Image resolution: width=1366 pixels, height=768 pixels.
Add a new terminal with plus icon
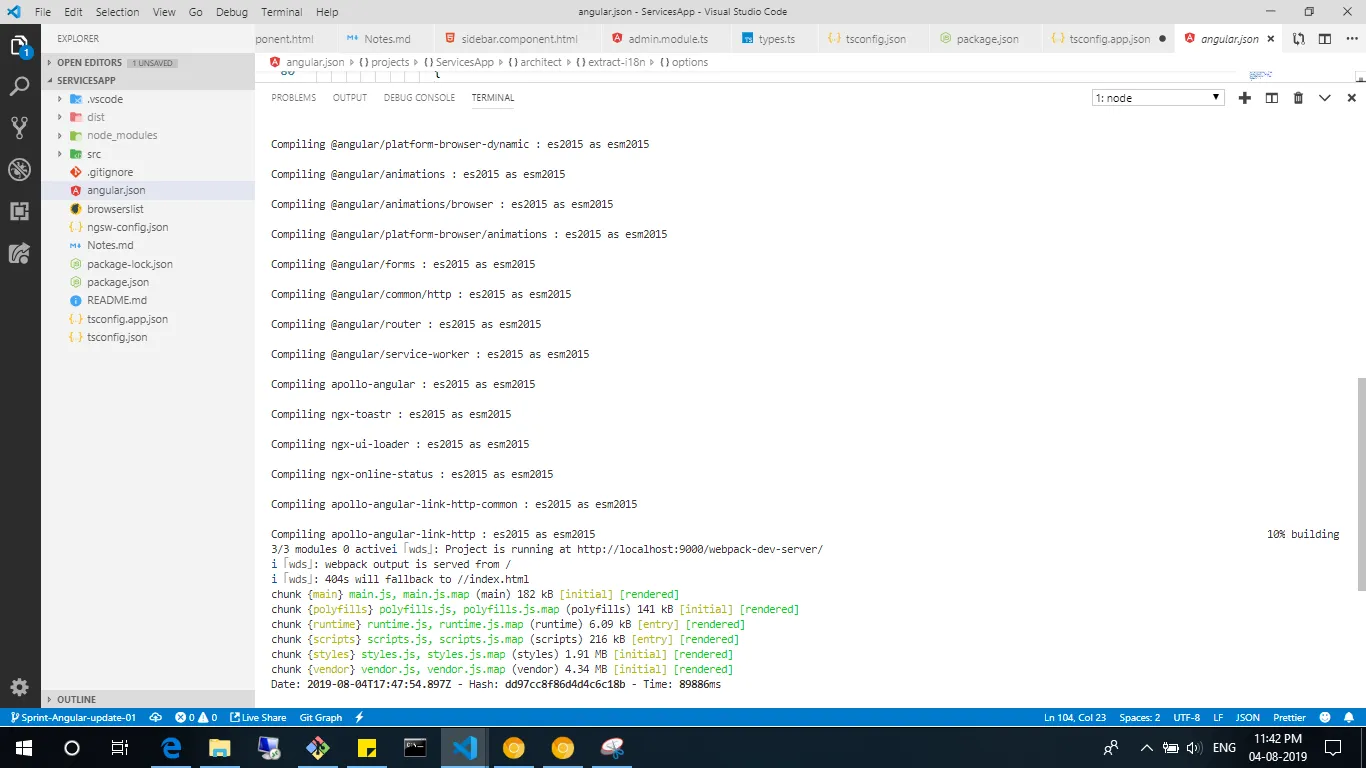1245,98
